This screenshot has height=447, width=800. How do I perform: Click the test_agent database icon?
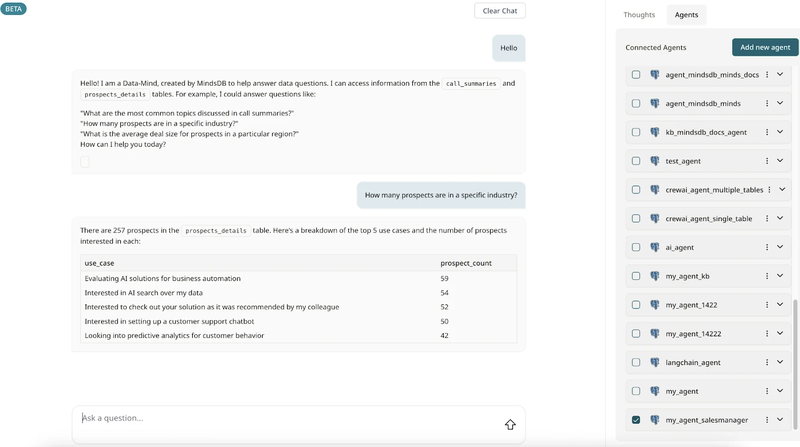(x=655, y=161)
